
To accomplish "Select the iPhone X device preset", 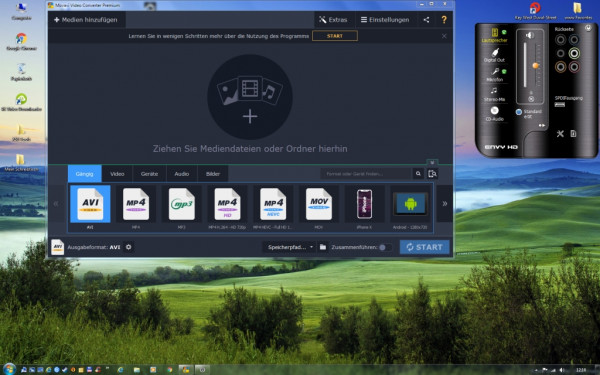I will 364,204.
